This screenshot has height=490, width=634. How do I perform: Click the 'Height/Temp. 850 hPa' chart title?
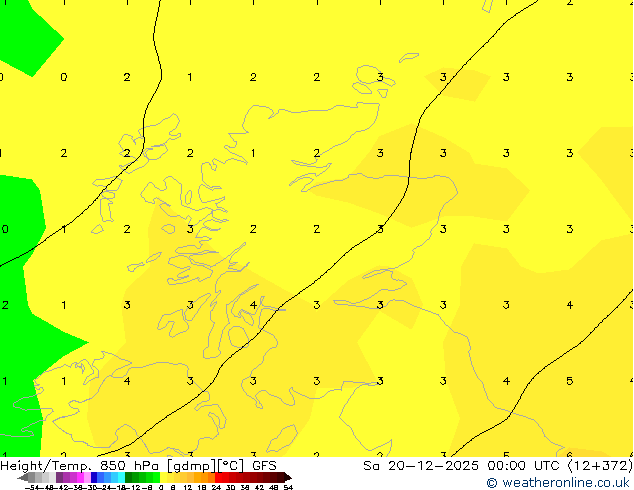point(78,466)
